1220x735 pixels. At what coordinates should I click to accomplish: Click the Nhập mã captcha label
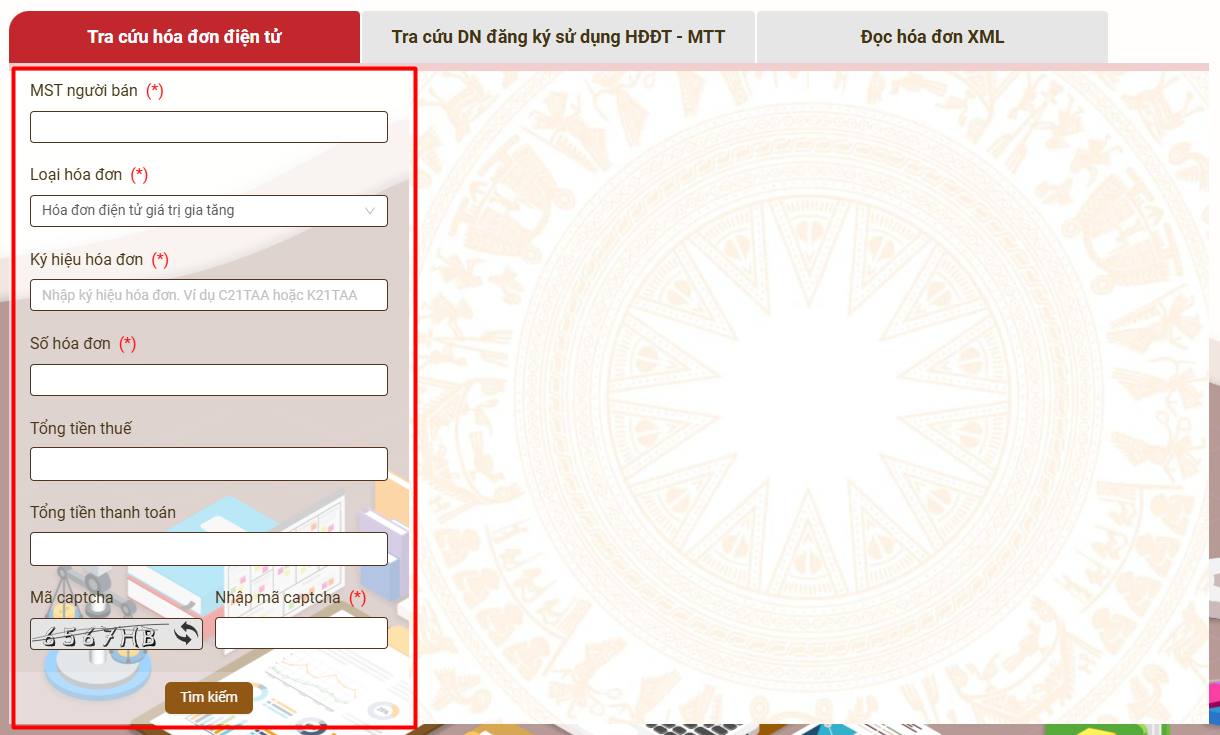pos(278,598)
